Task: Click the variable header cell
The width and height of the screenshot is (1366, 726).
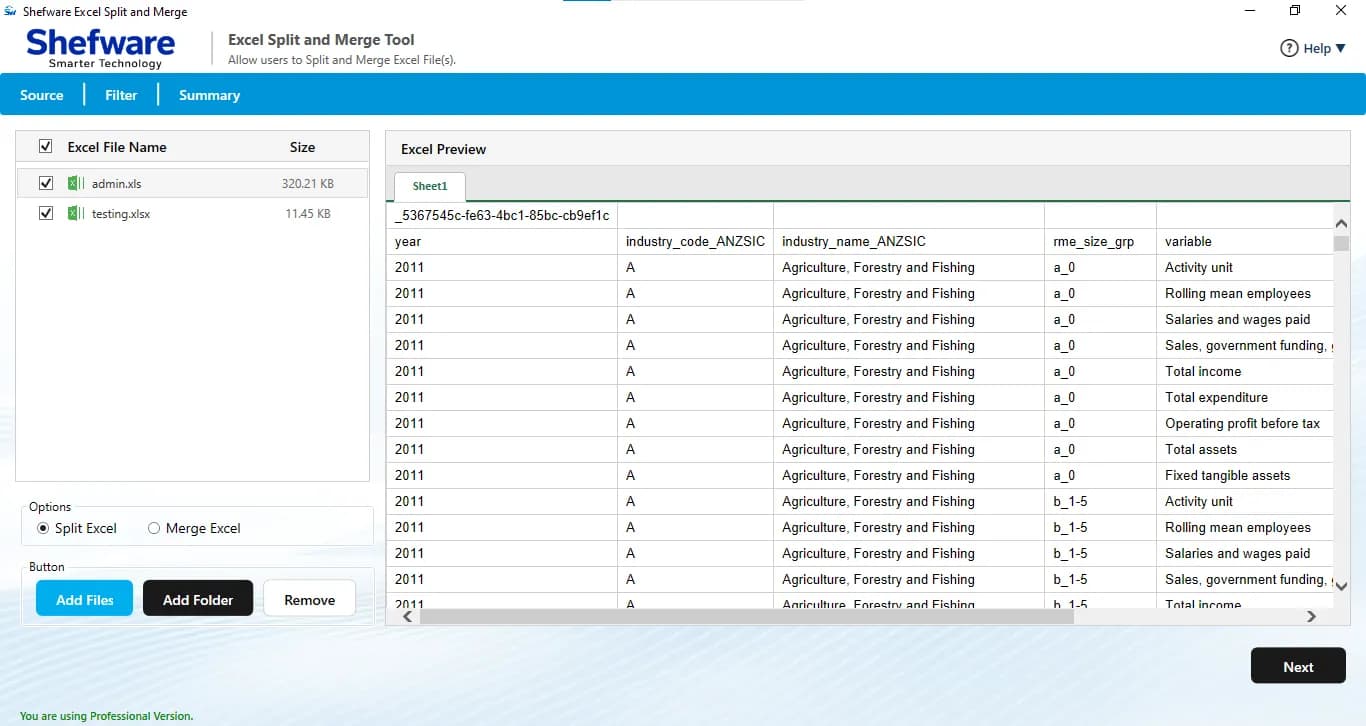Action: pyautogui.click(x=1244, y=241)
